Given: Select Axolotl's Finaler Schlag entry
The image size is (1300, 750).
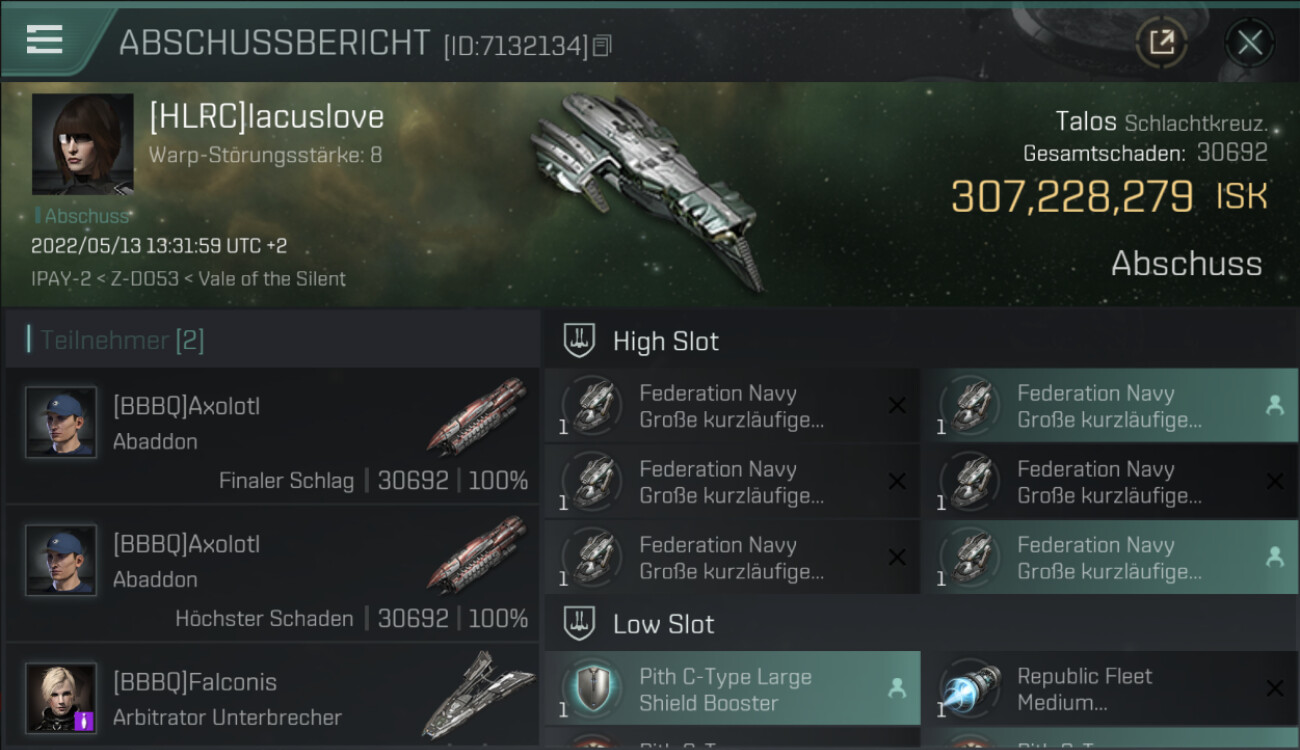Looking at the screenshot, I should point(272,436).
